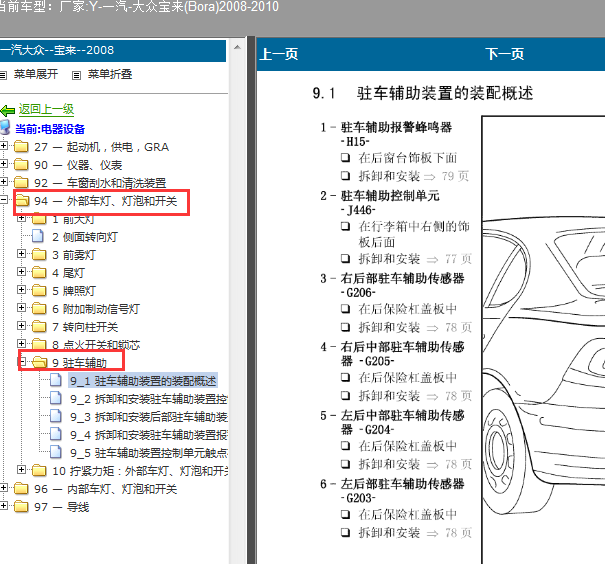Open 9_4 拆卸和安装驻车辅助装置报 entry
The width and height of the screenshot is (605, 564).
click(x=149, y=435)
